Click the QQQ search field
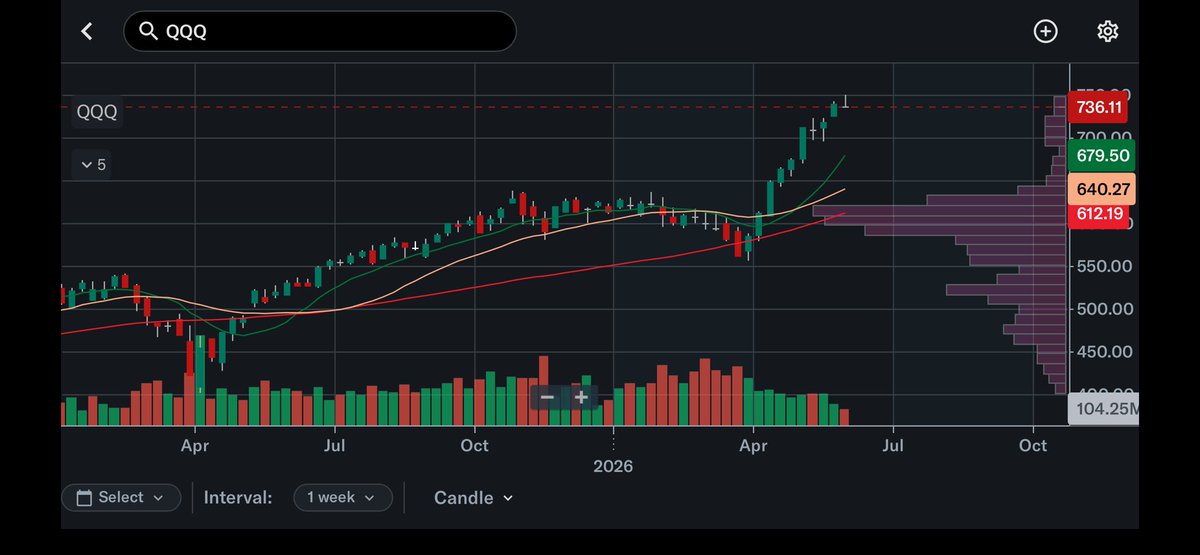The height and width of the screenshot is (555, 1200). [x=320, y=32]
